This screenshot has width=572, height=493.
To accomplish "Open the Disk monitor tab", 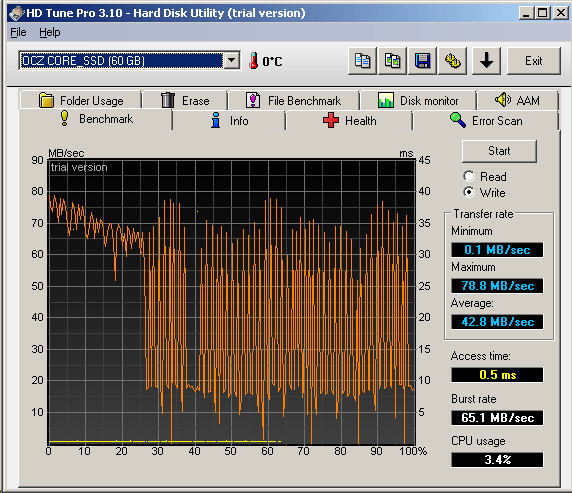I will (x=418, y=100).
